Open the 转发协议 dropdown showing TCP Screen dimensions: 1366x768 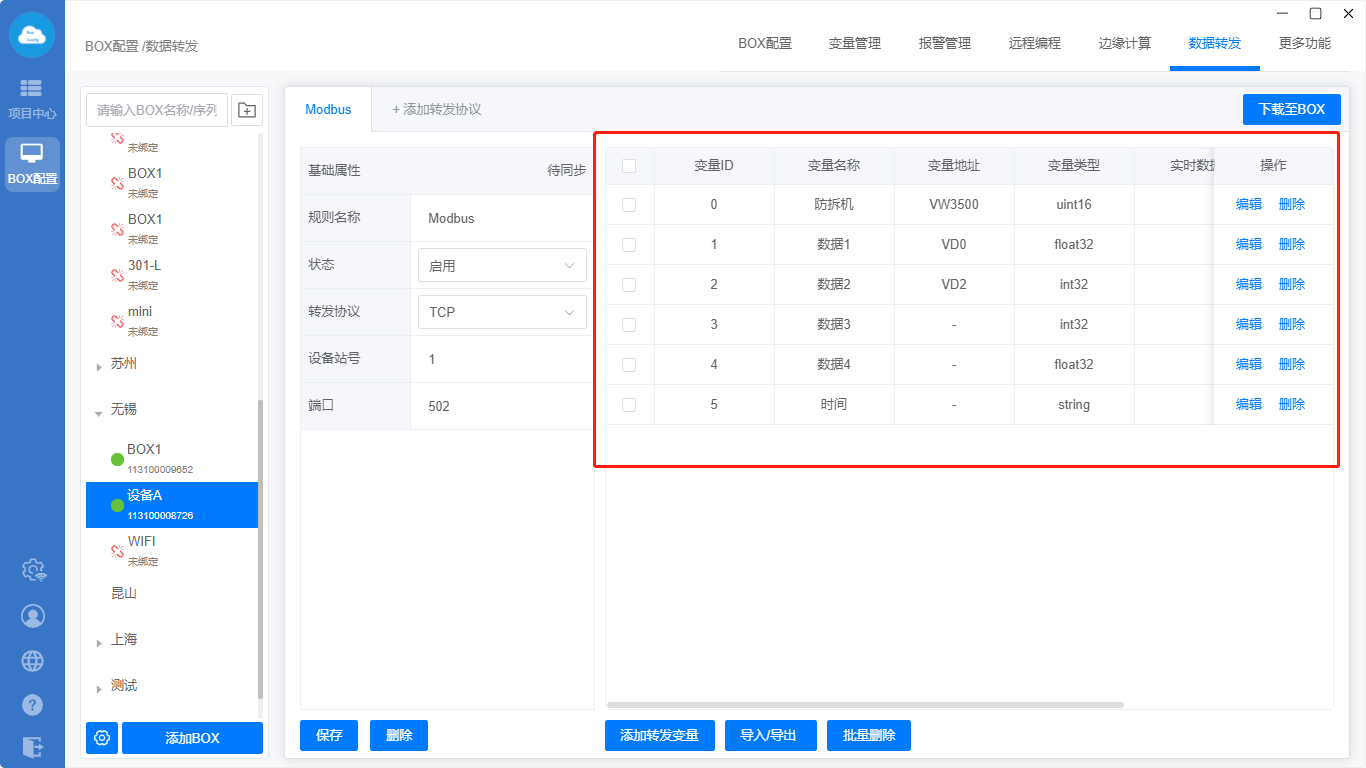tap(502, 312)
